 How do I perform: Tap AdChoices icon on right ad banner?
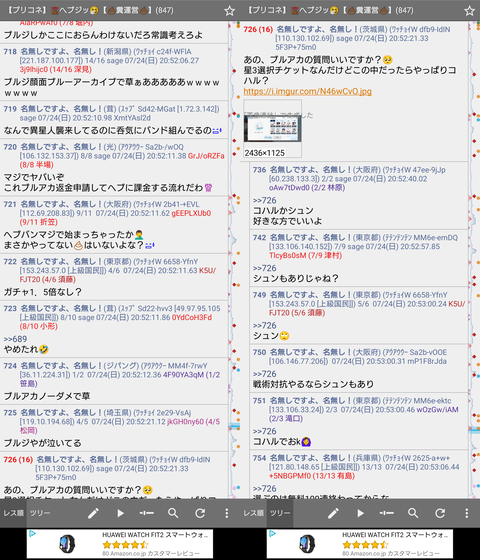[x=272, y=534]
